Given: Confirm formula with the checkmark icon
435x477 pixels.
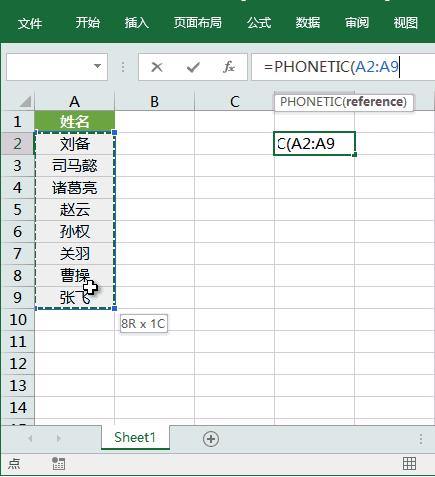Looking at the screenshot, I should pyautogui.click(x=193, y=67).
